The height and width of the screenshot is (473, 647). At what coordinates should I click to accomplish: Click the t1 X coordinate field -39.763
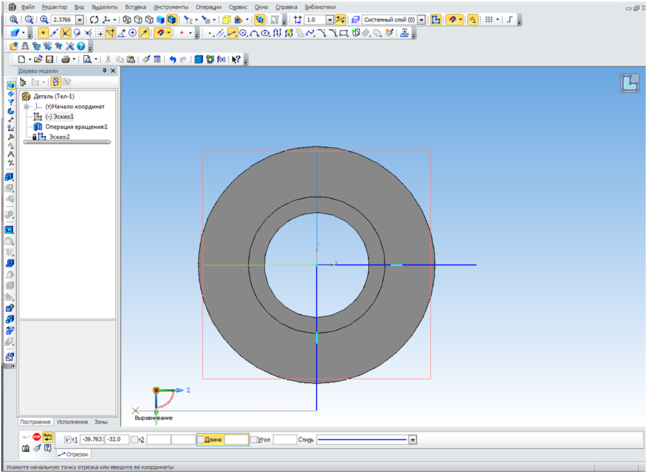coord(92,440)
